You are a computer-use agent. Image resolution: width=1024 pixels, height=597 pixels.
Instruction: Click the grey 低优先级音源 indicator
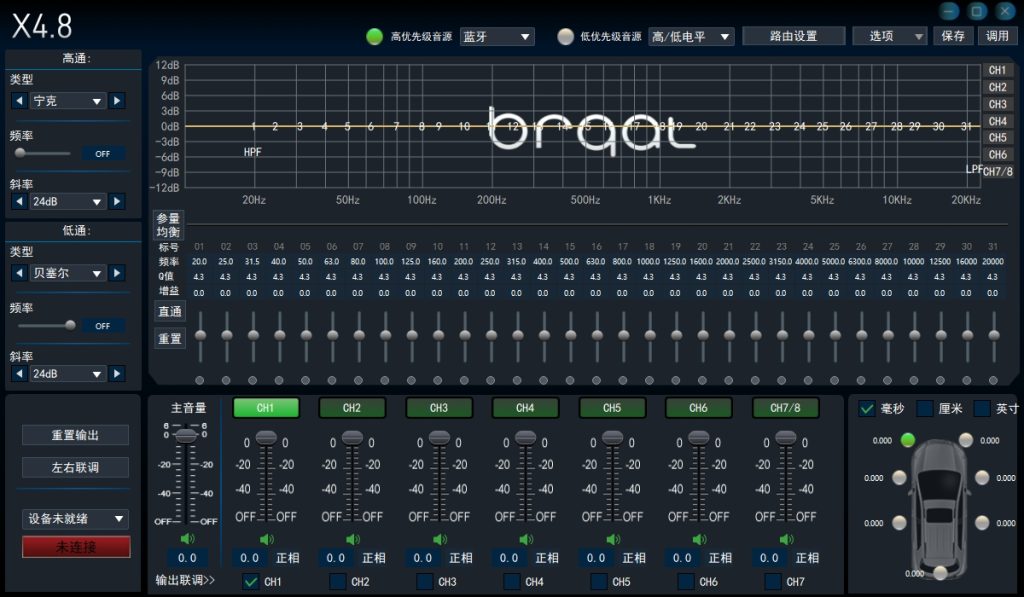[x=566, y=37]
